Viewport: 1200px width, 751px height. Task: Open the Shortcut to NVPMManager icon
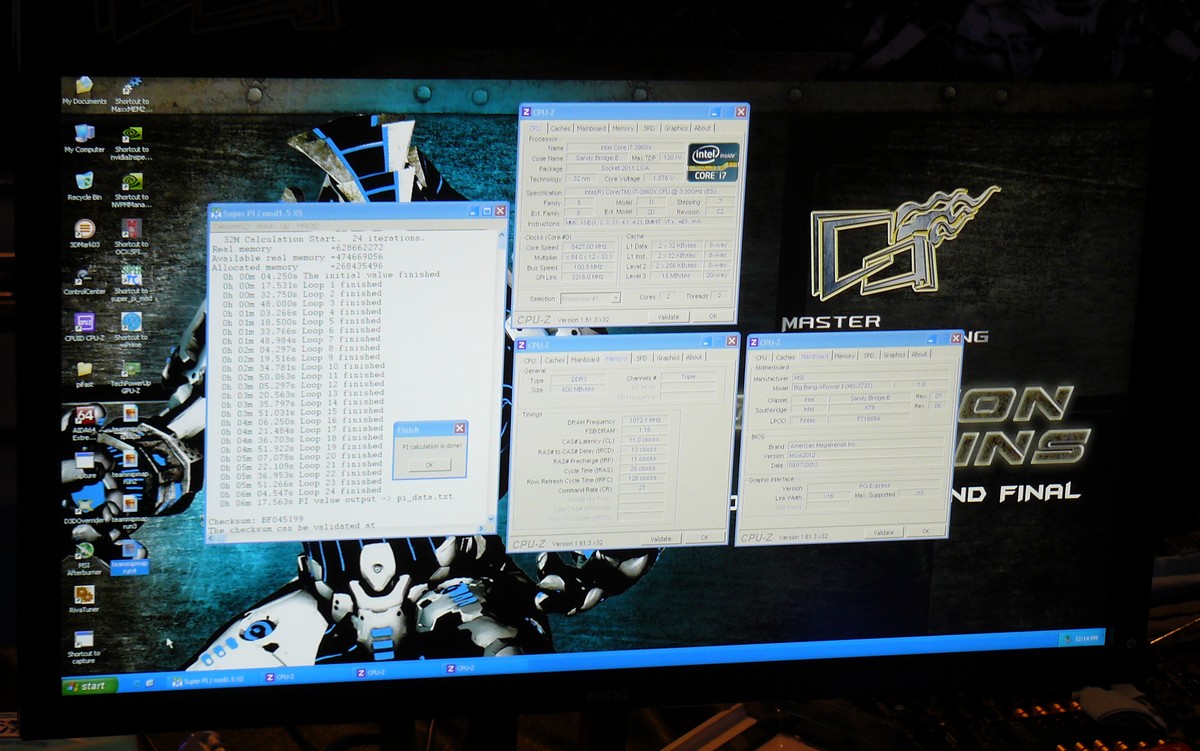(131, 190)
